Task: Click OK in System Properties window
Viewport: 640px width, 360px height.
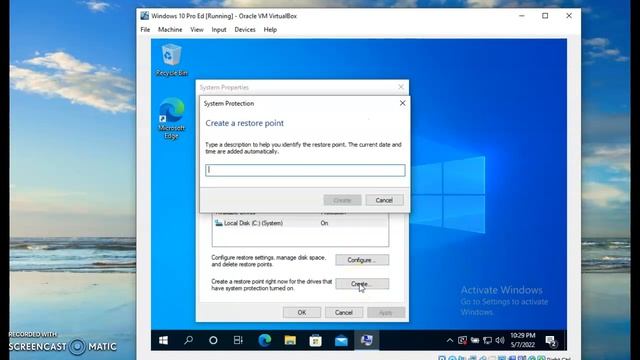Action: 302,312
